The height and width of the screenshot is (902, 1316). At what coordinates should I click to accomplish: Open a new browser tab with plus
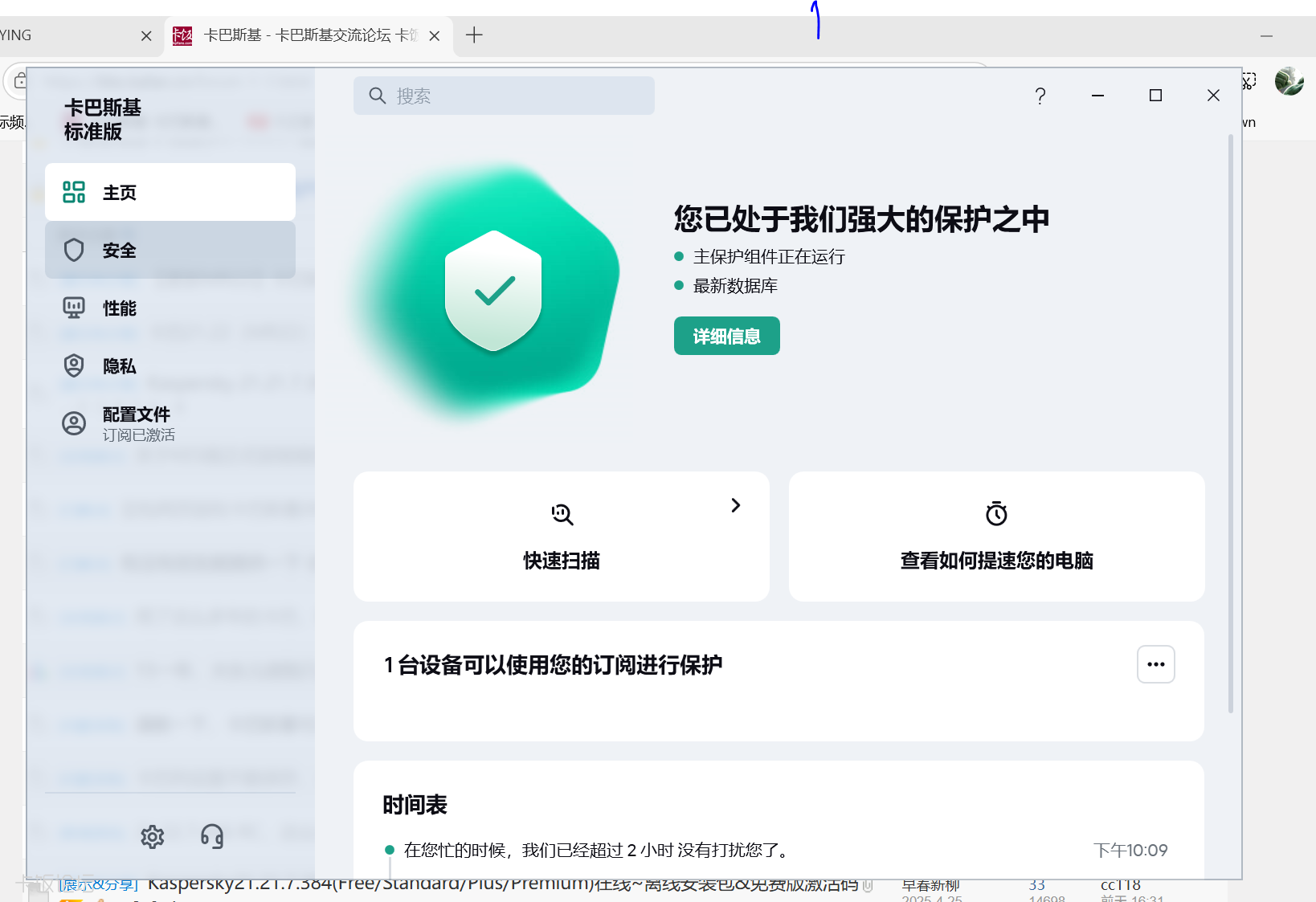tap(474, 35)
